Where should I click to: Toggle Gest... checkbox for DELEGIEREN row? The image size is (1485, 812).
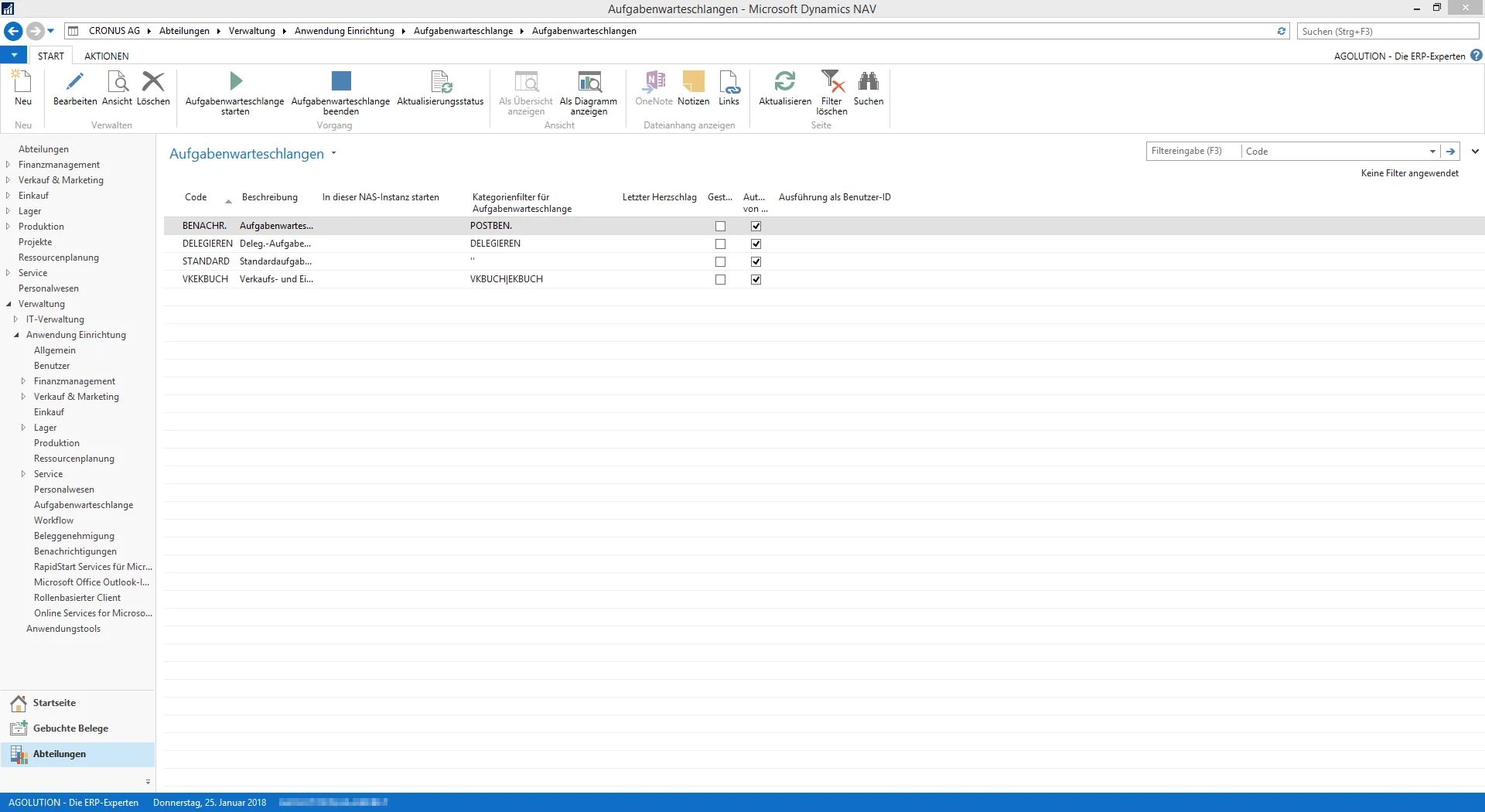(x=721, y=244)
